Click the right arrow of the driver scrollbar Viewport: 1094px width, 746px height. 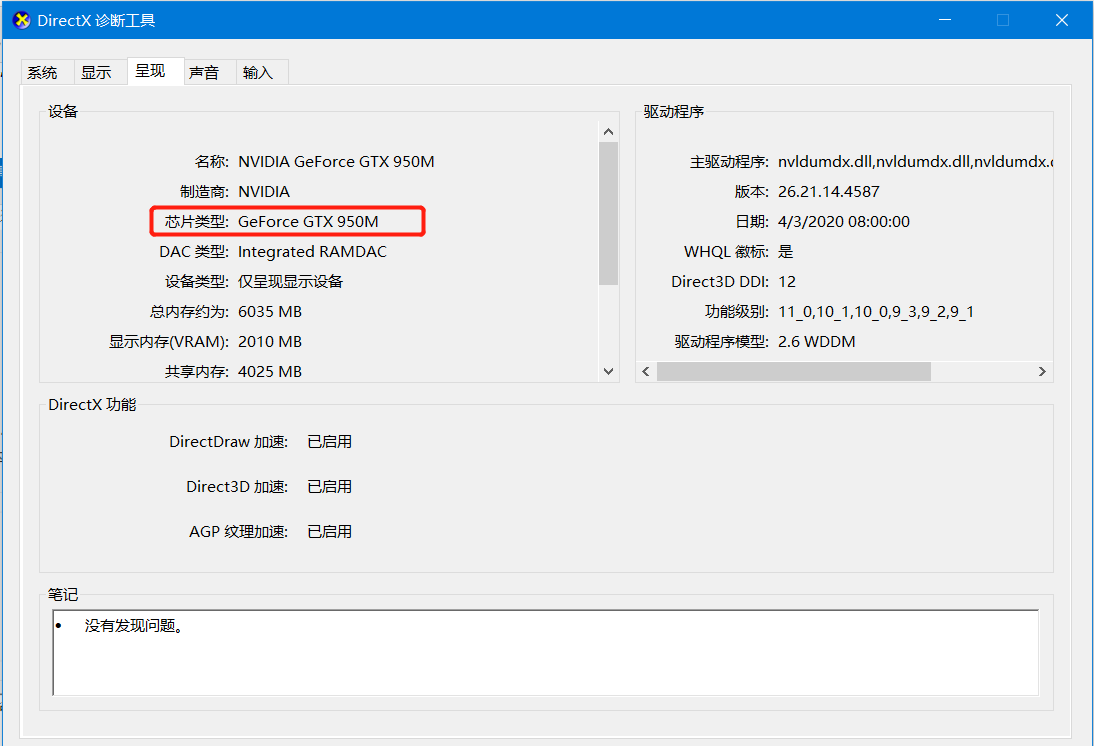1042,371
